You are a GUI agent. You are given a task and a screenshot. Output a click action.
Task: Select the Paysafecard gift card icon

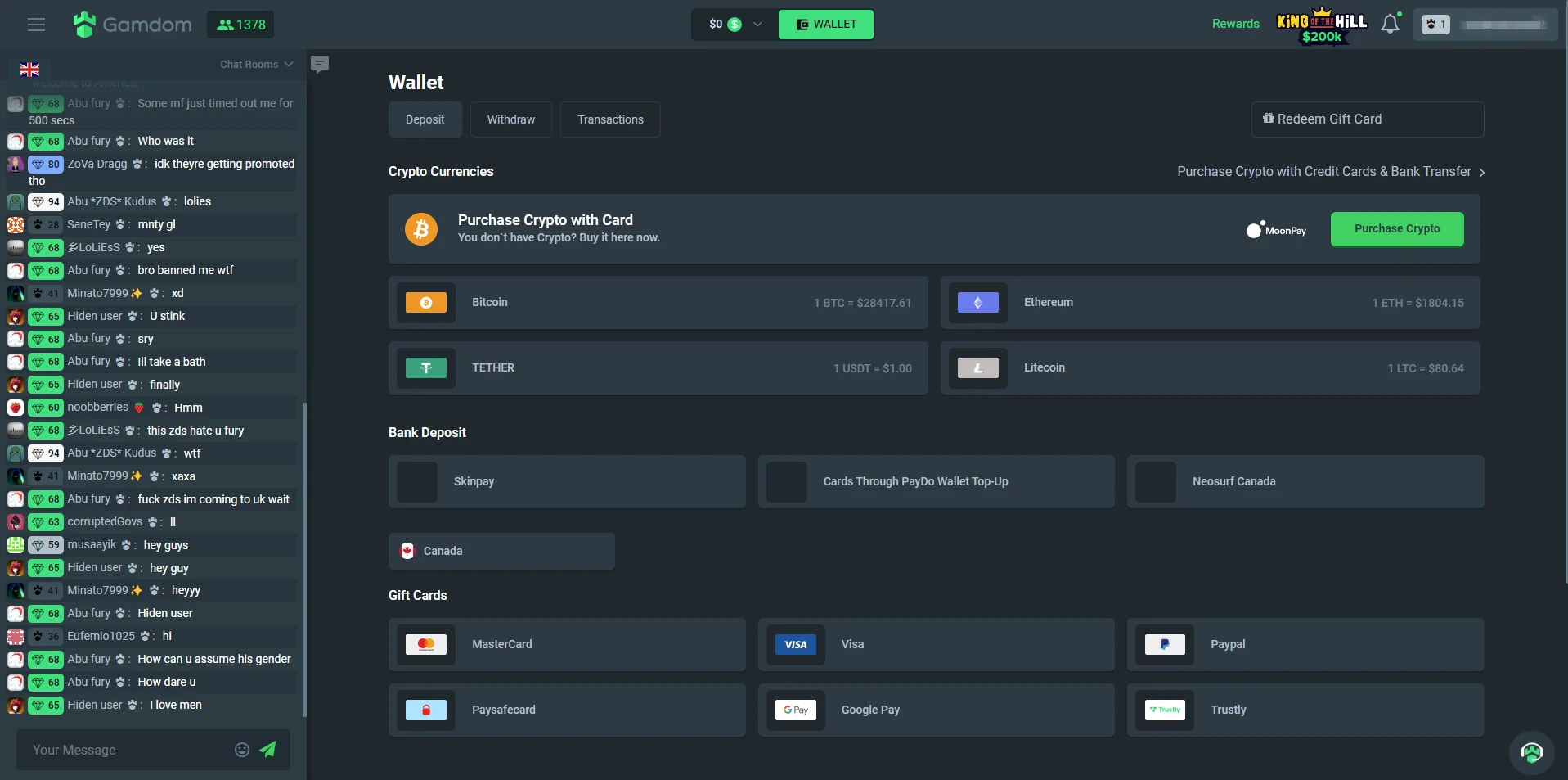[x=426, y=710]
